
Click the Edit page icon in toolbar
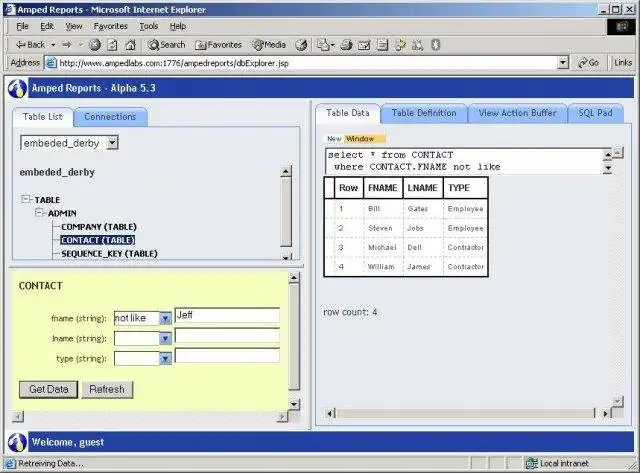coord(364,45)
